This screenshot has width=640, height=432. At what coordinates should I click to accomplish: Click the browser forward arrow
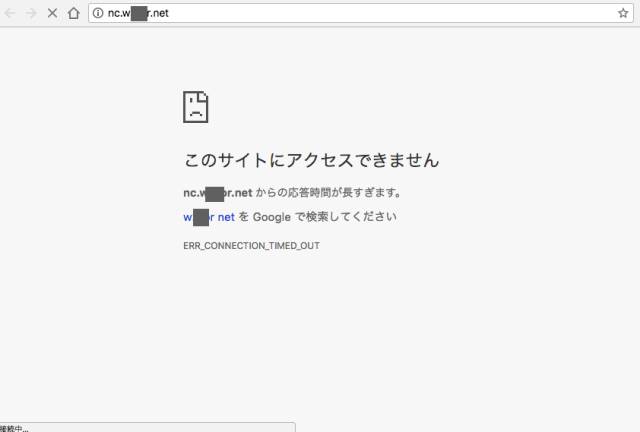[31, 13]
